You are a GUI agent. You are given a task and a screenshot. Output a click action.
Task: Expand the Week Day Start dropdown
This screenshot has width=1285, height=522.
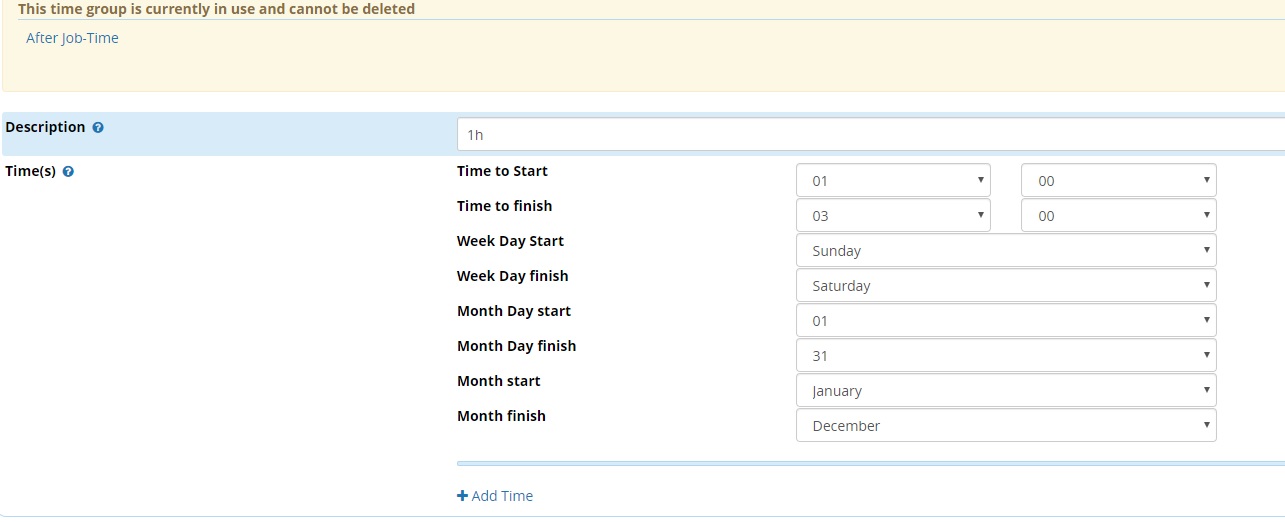click(1006, 251)
